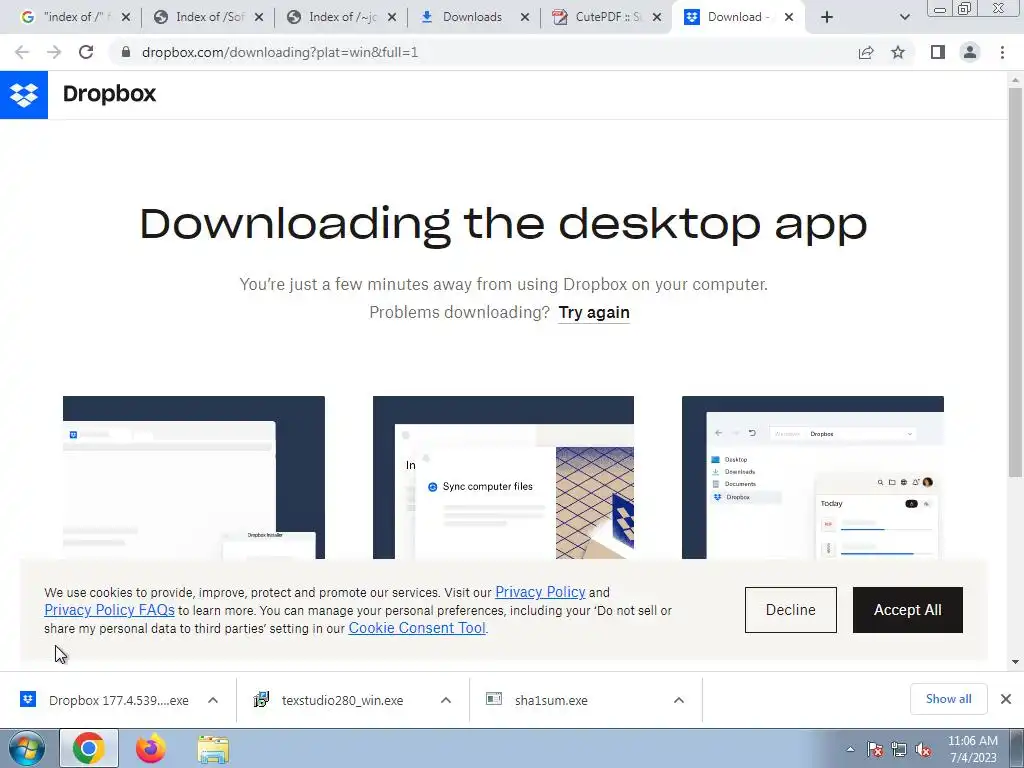Click the scrollbar up arrow

pyautogui.click(x=1015, y=80)
